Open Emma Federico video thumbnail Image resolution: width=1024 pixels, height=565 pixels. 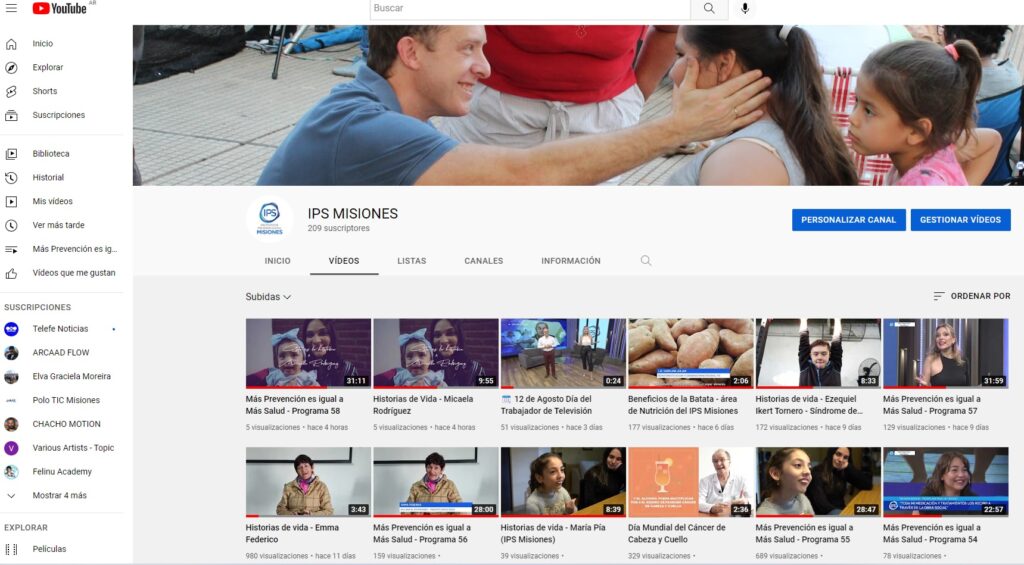(308, 482)
